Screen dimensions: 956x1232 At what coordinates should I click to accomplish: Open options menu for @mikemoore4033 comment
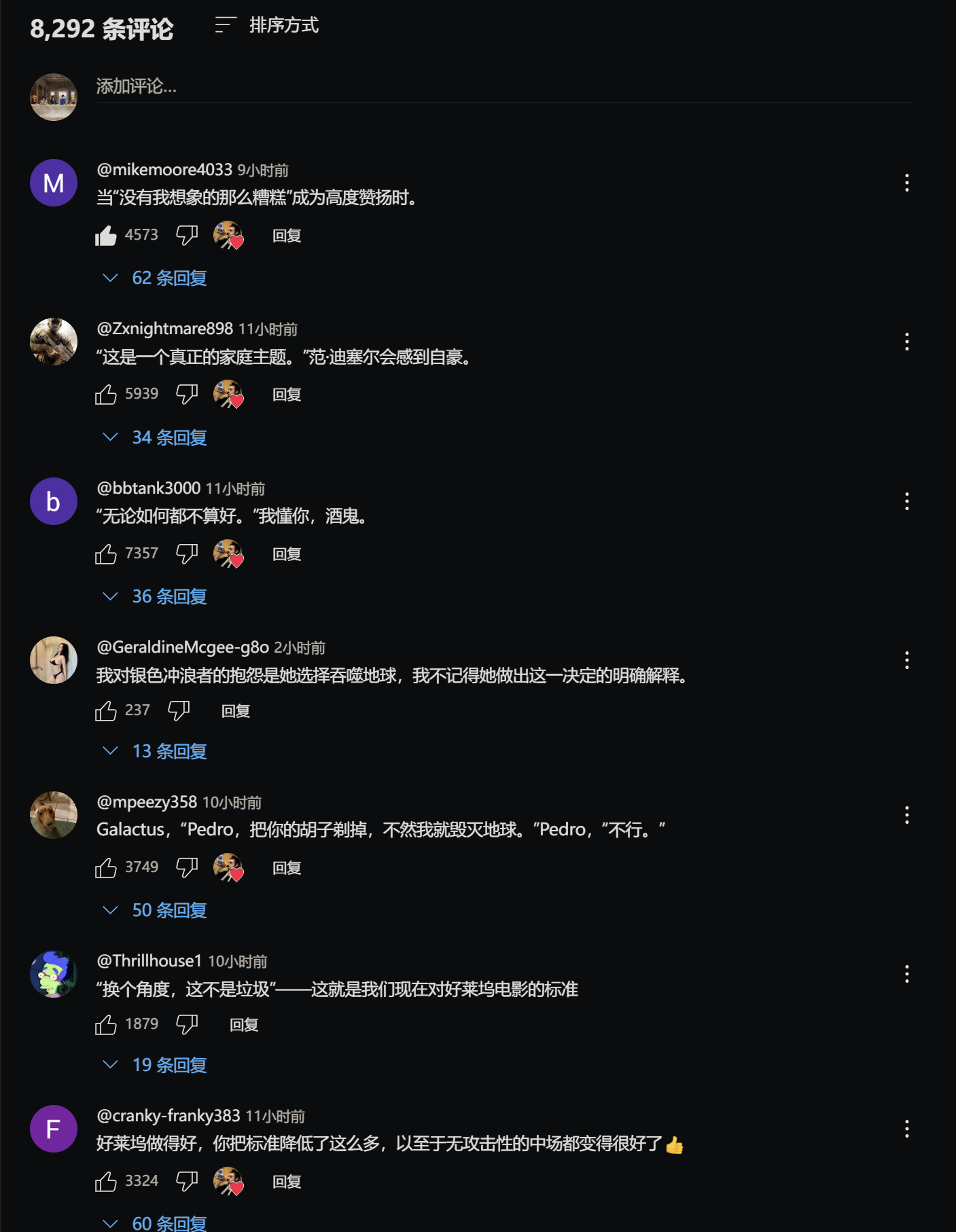(x=906, y=183)
